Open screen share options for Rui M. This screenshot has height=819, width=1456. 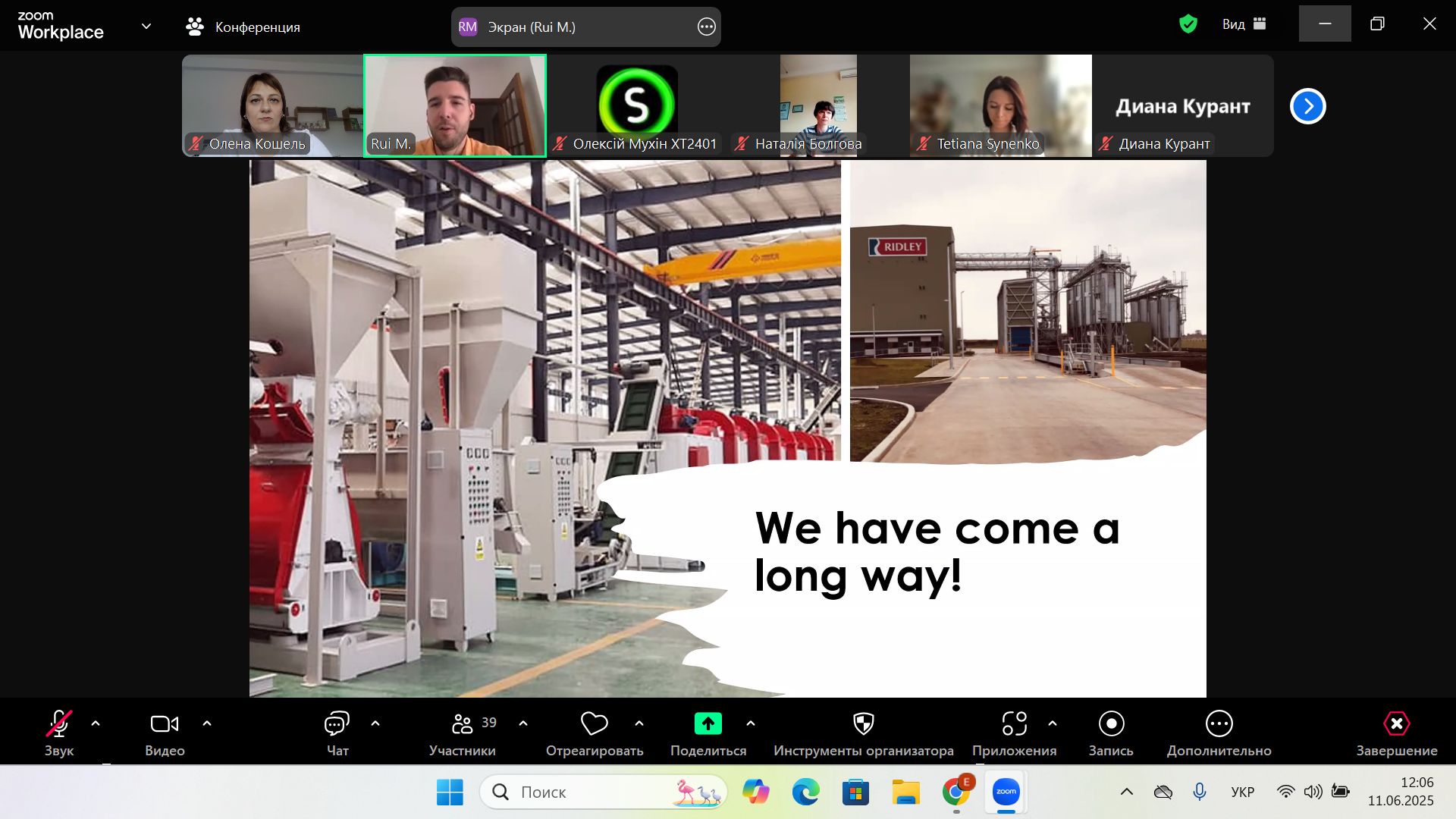[706, 27]
